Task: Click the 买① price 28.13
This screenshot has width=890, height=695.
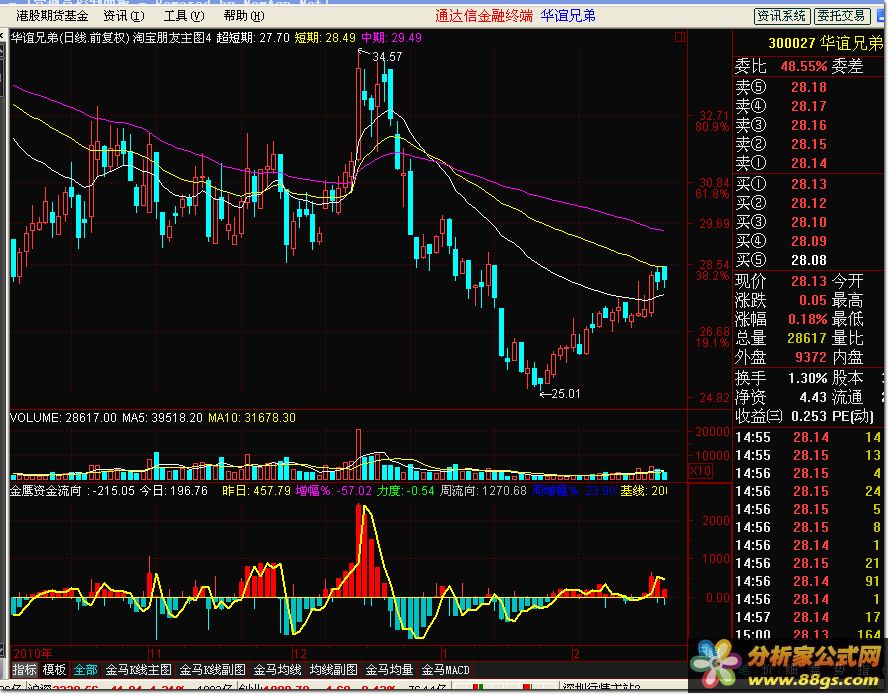Action: click(809, 184)
